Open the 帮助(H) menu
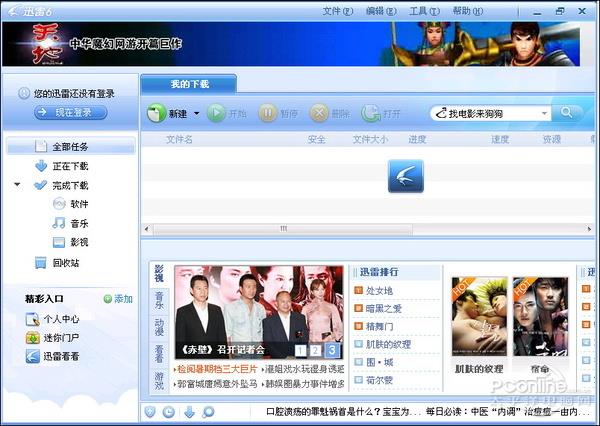Viewport: 600px width, 426px height. pos(467,11)
